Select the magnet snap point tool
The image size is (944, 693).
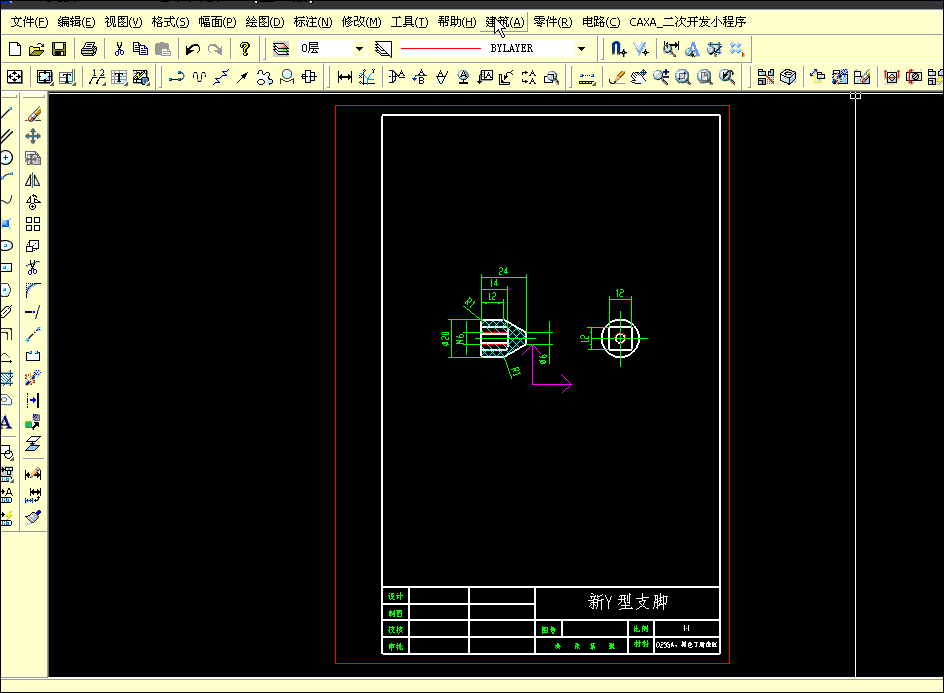618,49
